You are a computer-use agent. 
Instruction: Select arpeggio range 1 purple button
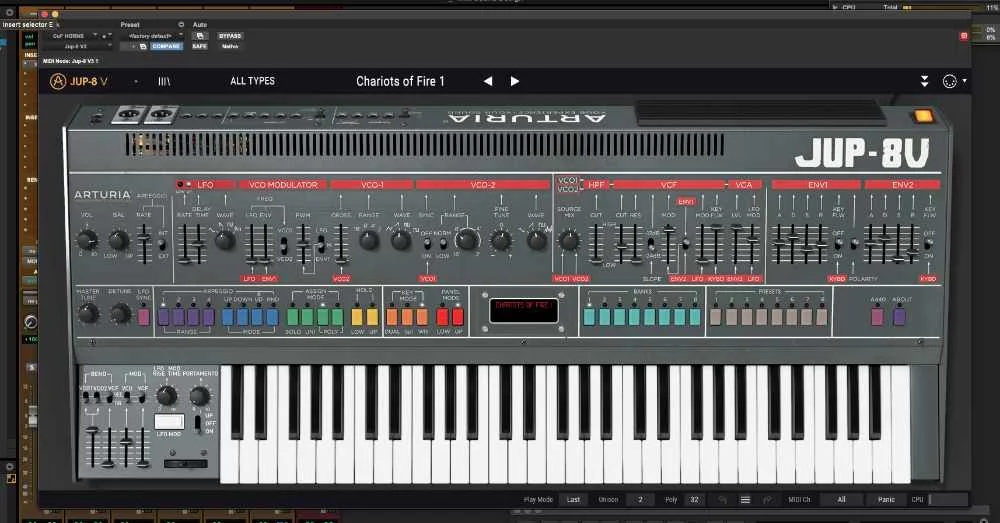164,316
